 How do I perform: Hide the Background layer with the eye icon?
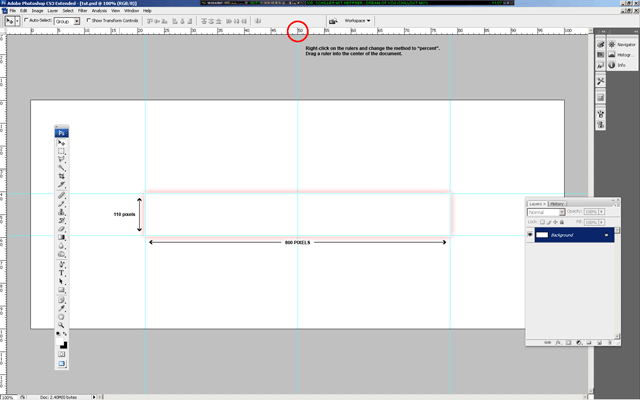pyautogui.click(x=530, y=235)
